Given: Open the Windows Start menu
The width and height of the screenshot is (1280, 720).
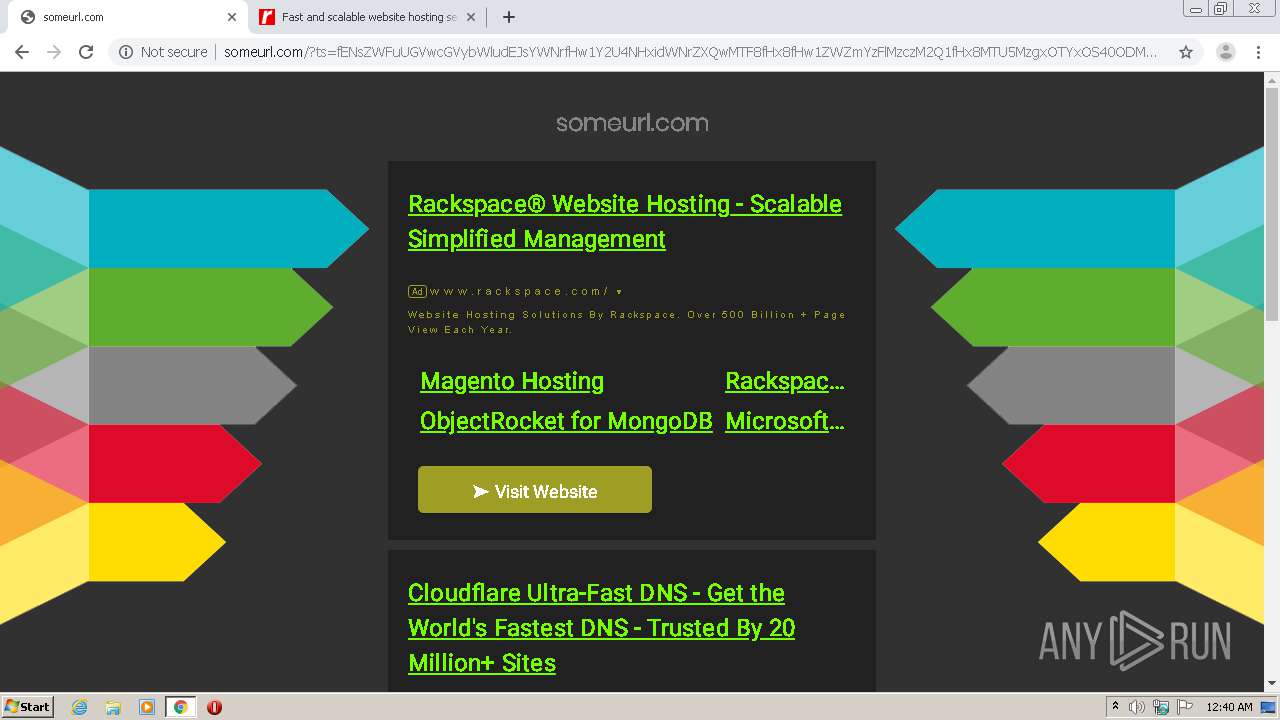Looking at the screenshot, I should [x=27, y=706].
